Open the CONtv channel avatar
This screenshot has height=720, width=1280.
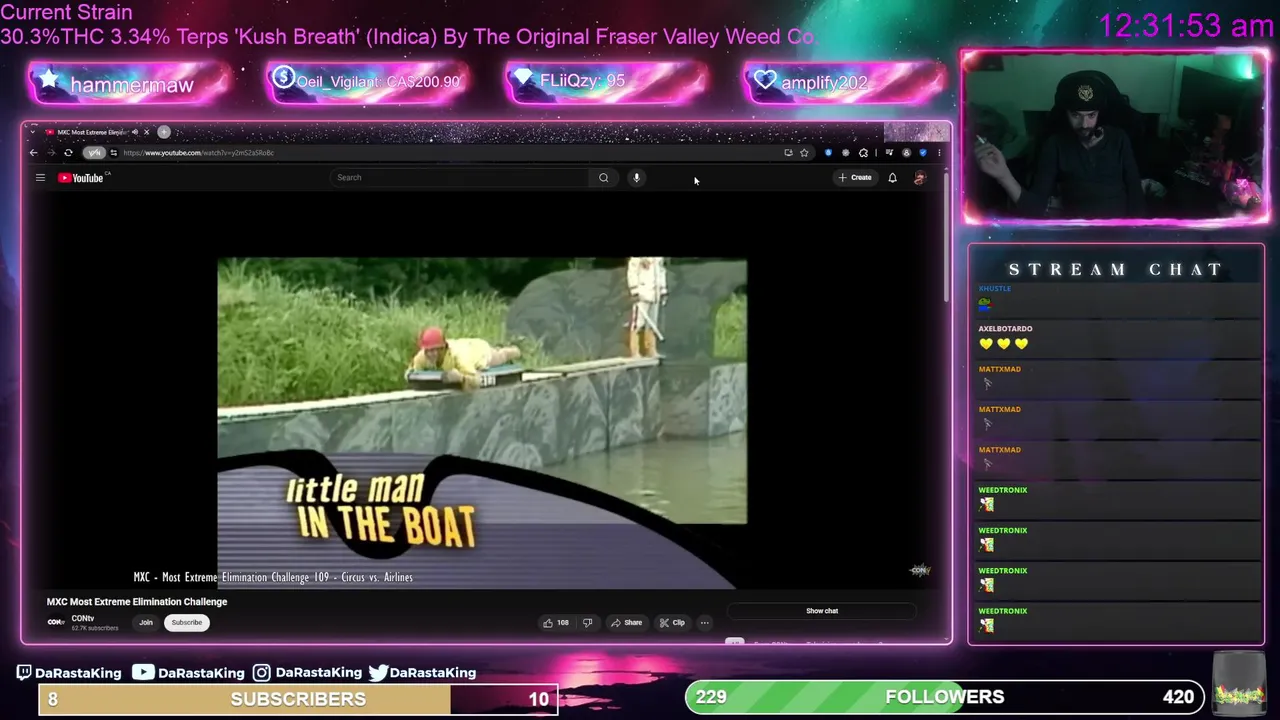[56, 622]
